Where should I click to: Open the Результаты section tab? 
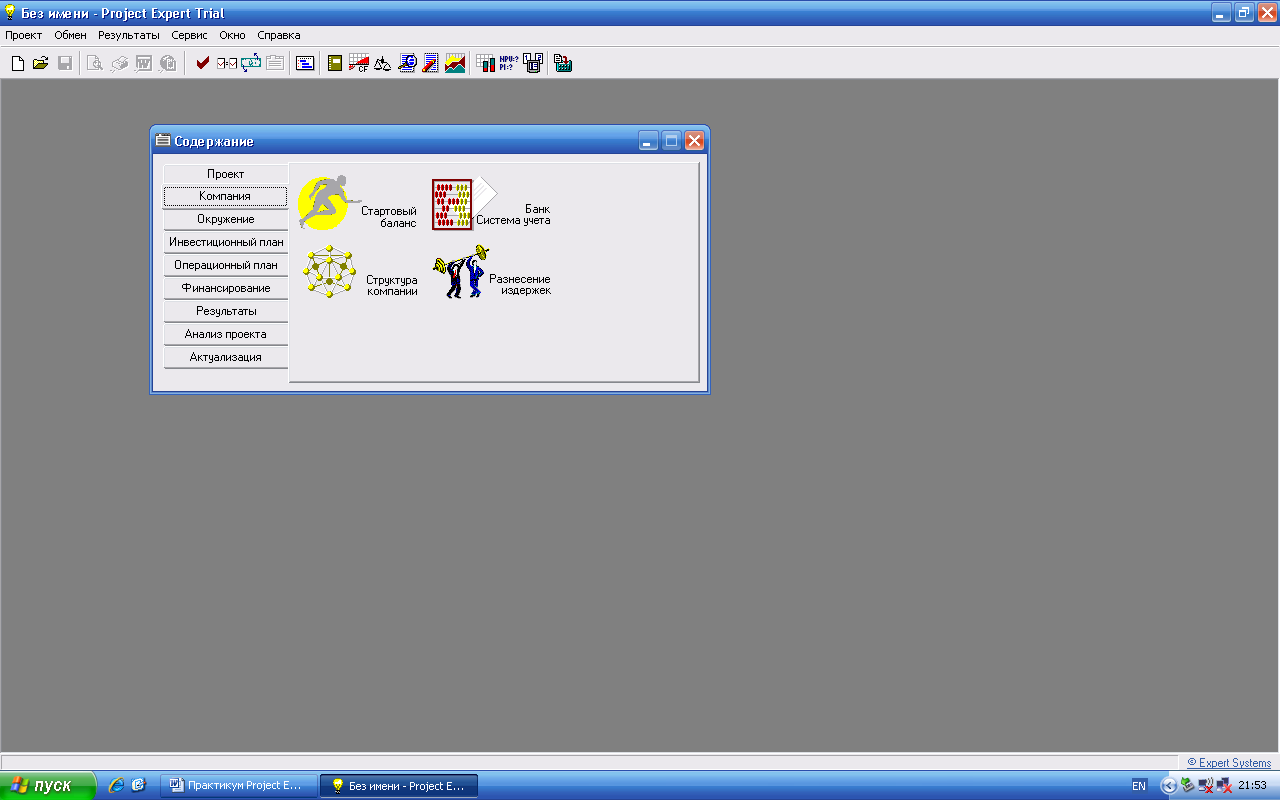225,311
